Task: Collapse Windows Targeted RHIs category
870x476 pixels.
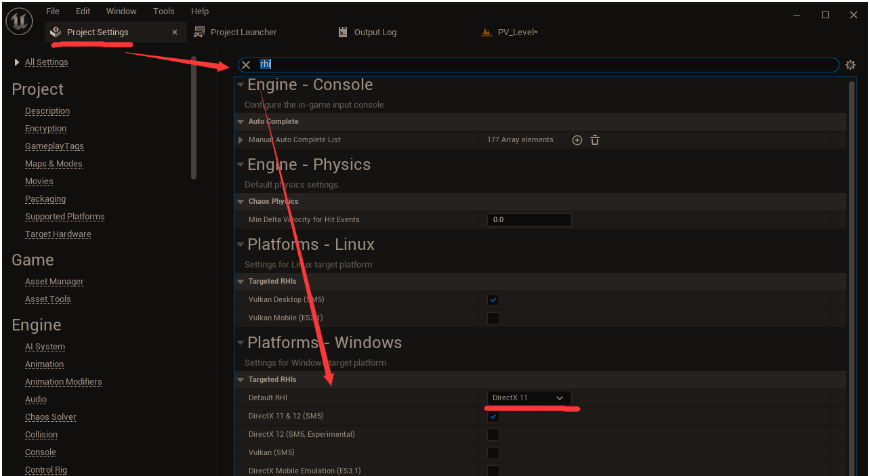Action: tap(240, 379)
